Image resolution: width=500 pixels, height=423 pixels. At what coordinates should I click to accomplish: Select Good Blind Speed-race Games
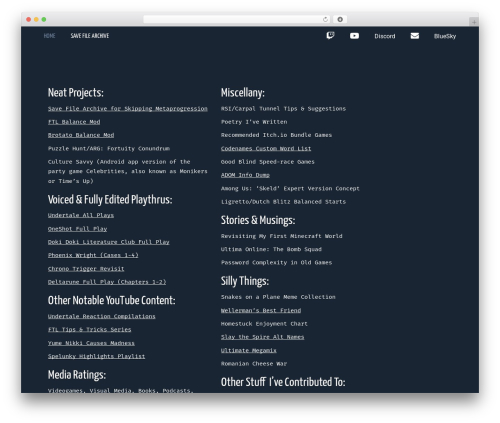(268, 162)
